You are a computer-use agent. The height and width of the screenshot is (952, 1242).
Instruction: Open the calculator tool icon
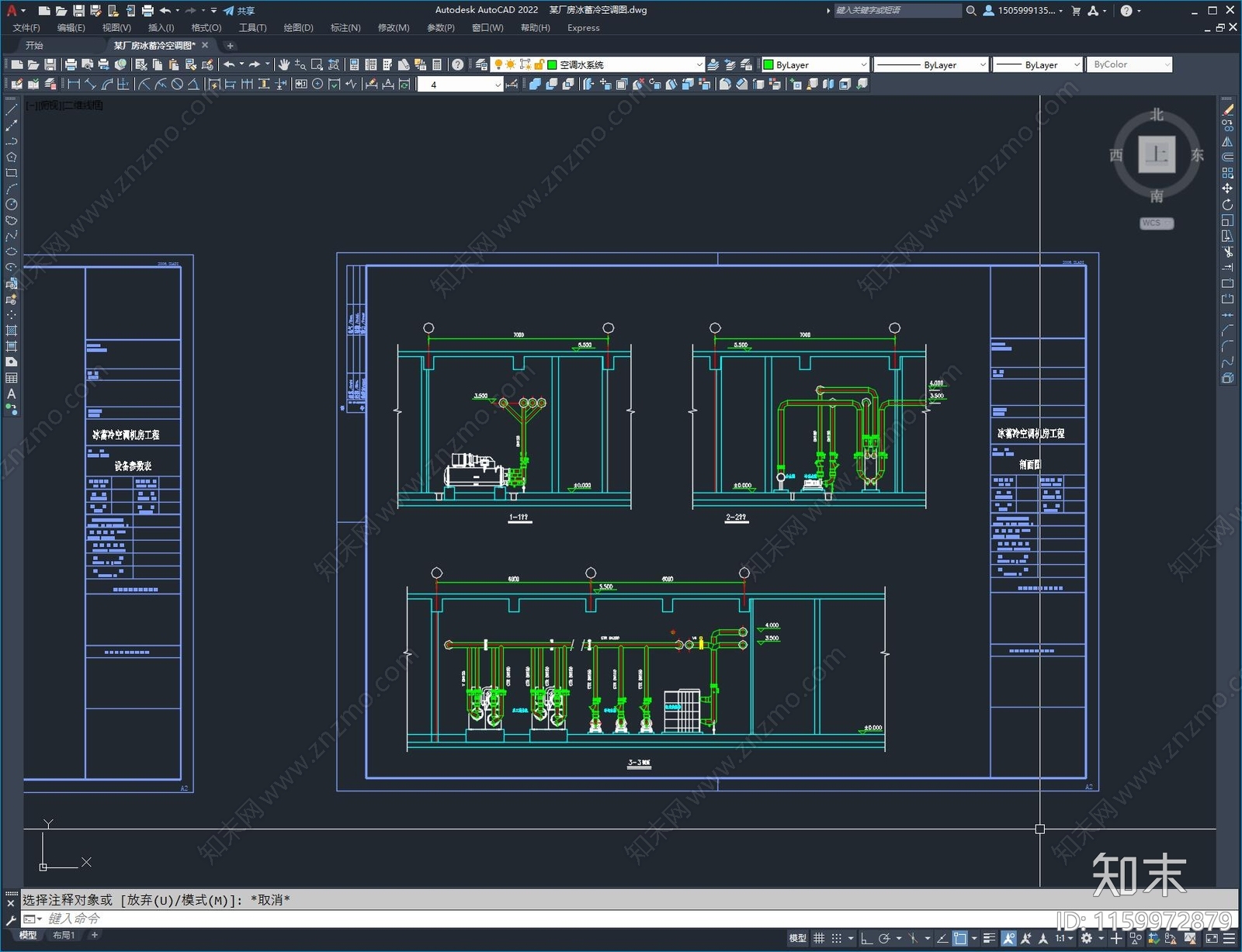pyautogui.click(x=437, y=64)
